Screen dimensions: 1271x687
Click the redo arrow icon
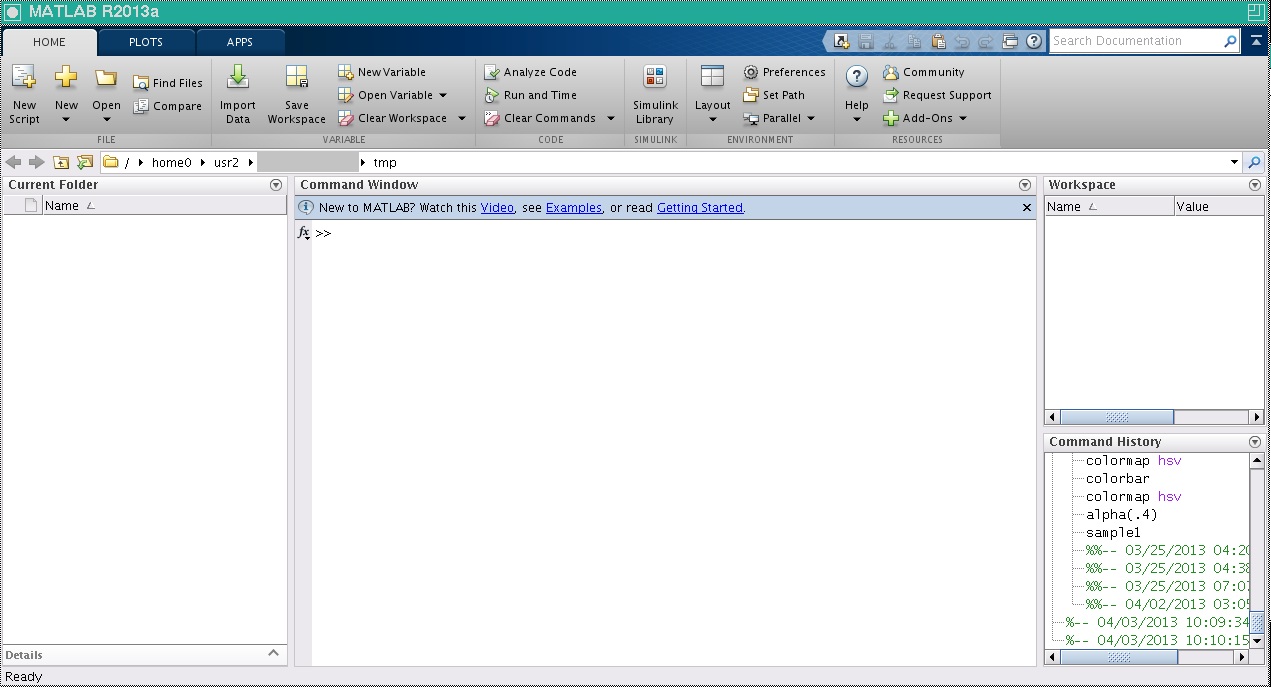[x=986, y=41]
